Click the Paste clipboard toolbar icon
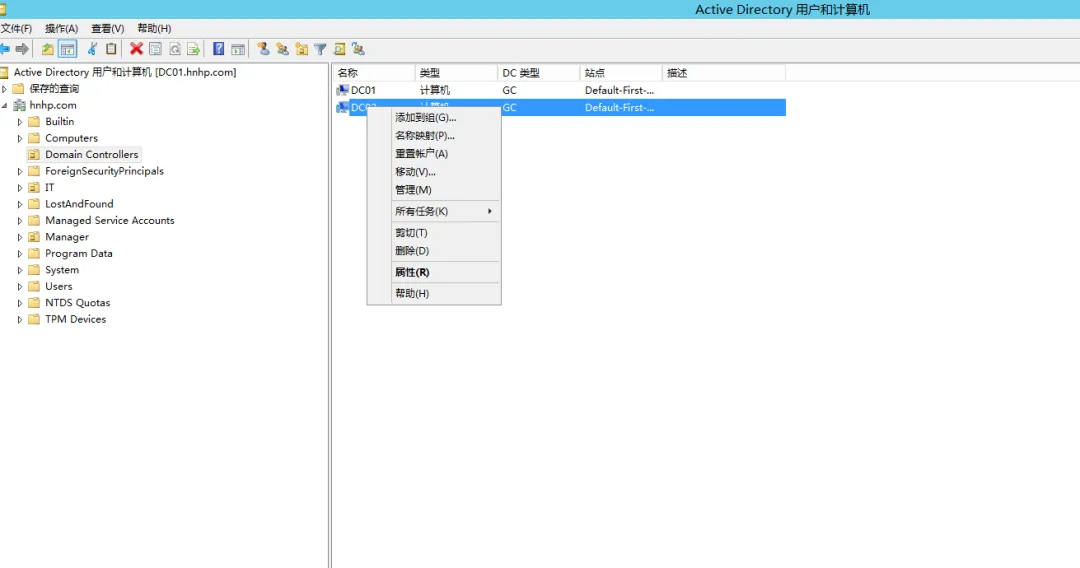 coord(111,49)
